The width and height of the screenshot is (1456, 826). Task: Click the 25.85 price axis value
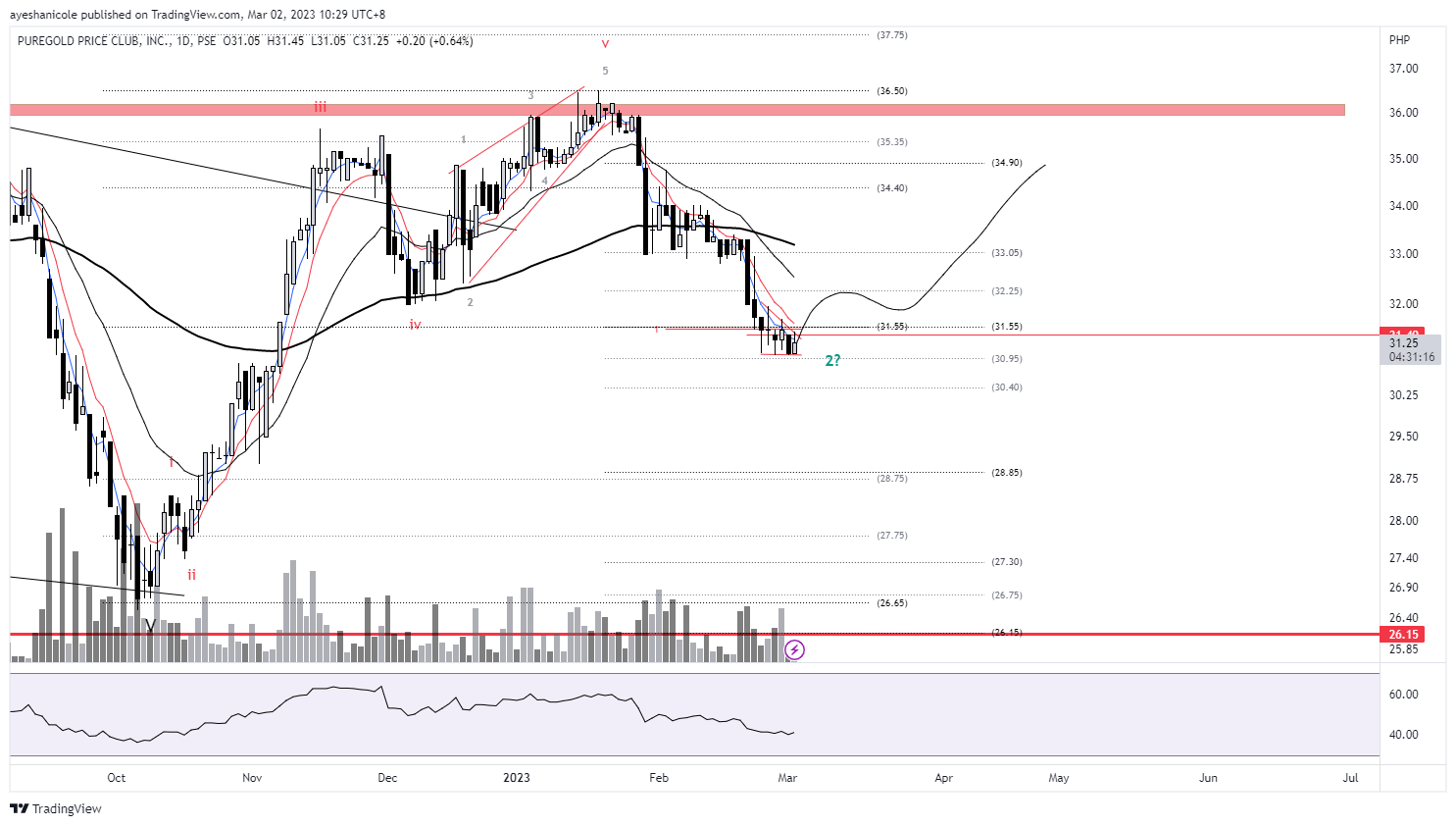coord(1404,649)
